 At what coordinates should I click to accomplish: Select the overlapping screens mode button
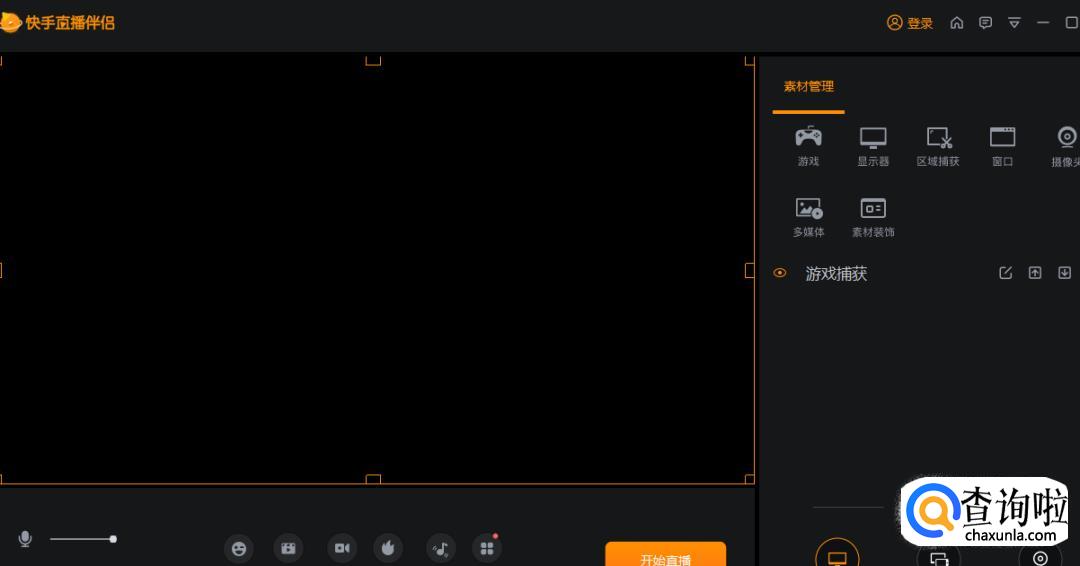click(938, 556)
